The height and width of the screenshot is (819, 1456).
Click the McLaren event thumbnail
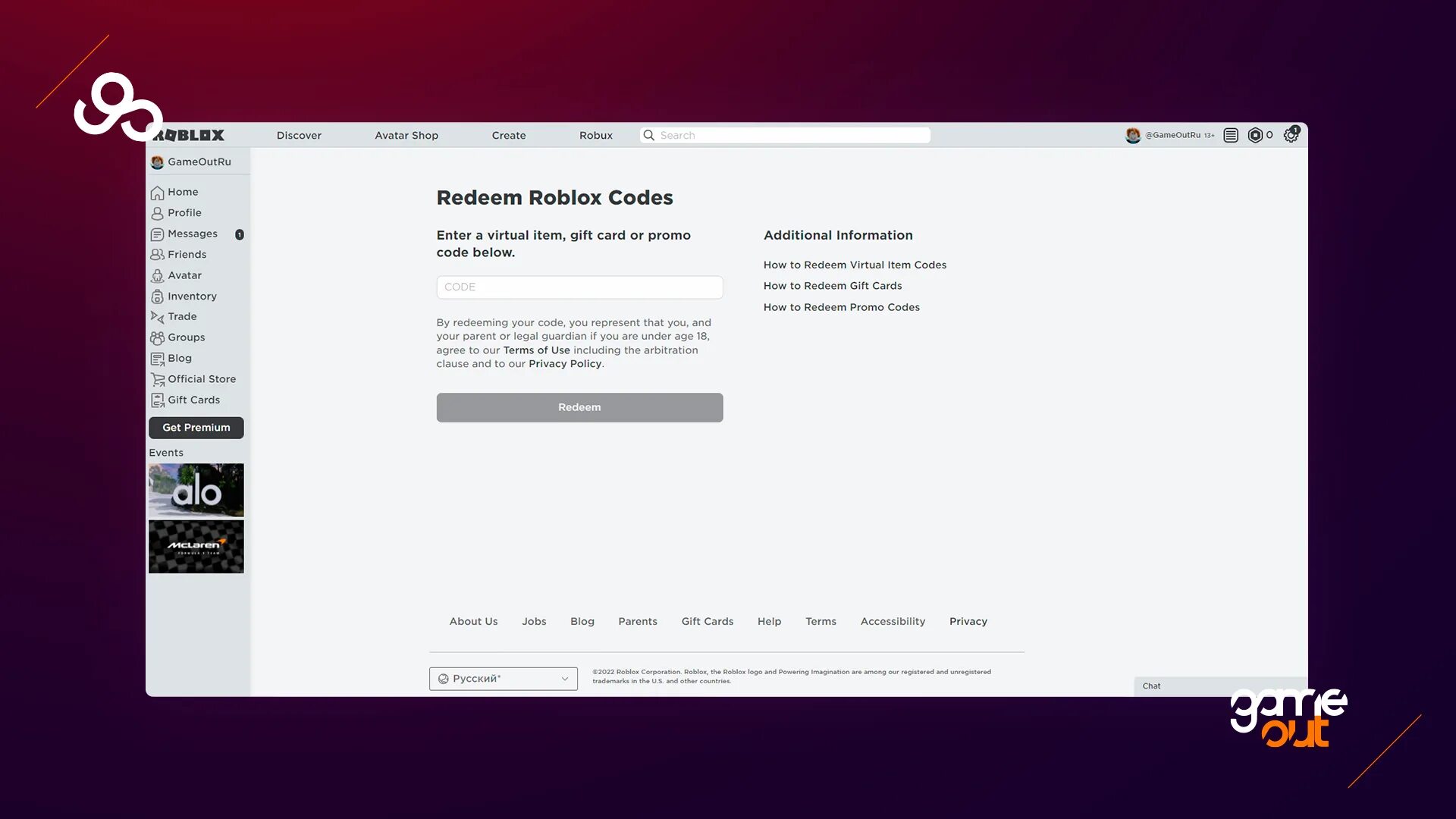[x=196, y=545]
